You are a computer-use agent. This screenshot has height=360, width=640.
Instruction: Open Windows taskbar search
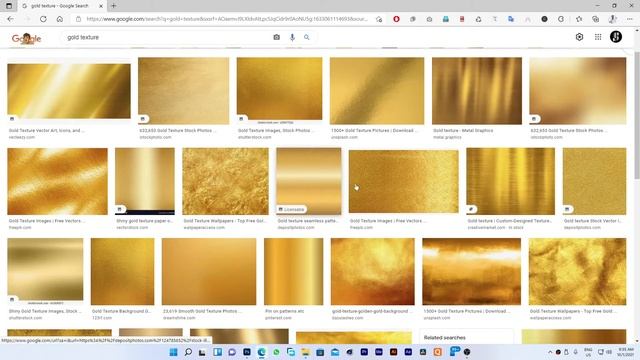[188, 352]
